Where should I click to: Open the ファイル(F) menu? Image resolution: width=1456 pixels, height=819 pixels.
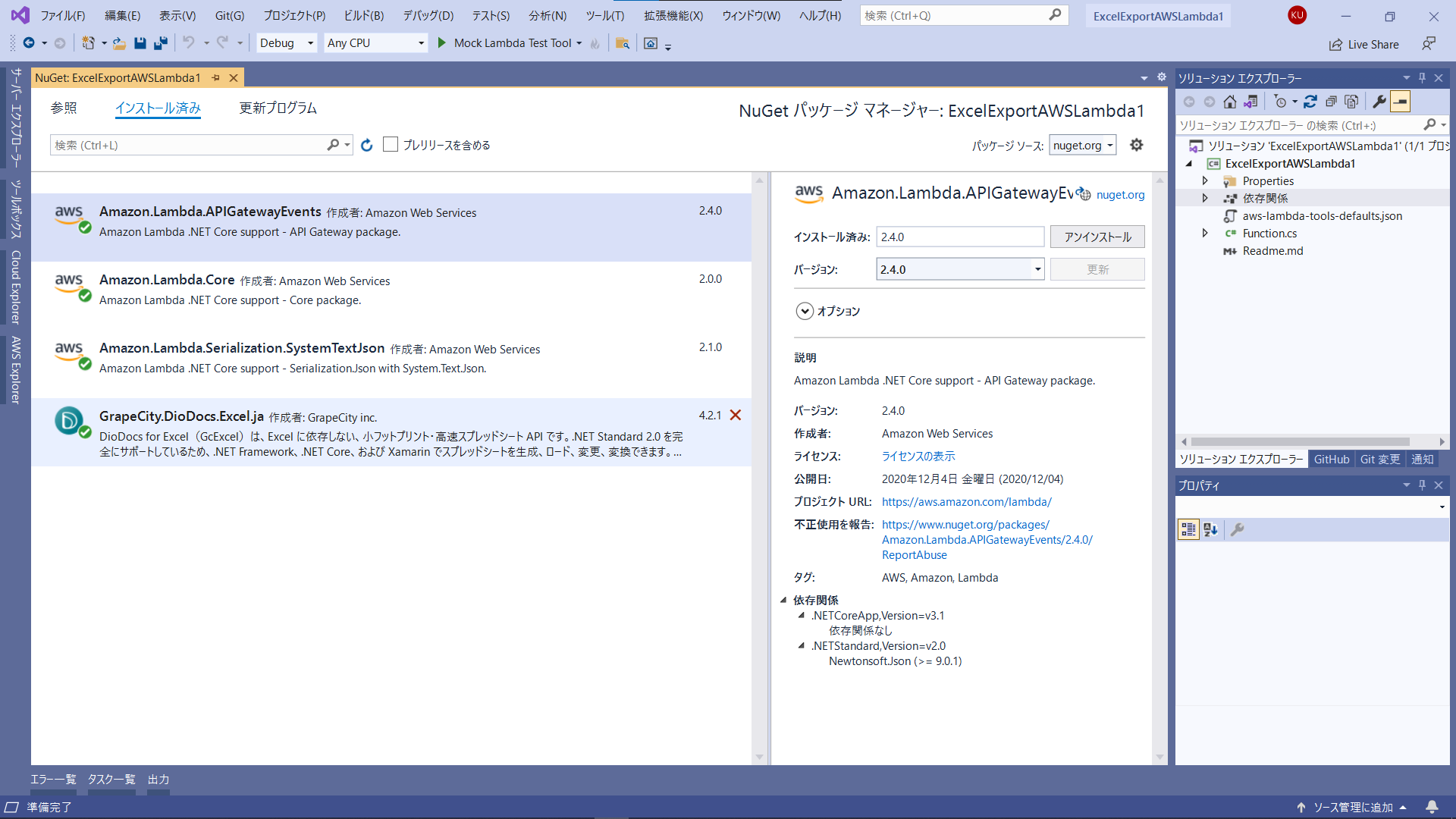click(63, 15)
